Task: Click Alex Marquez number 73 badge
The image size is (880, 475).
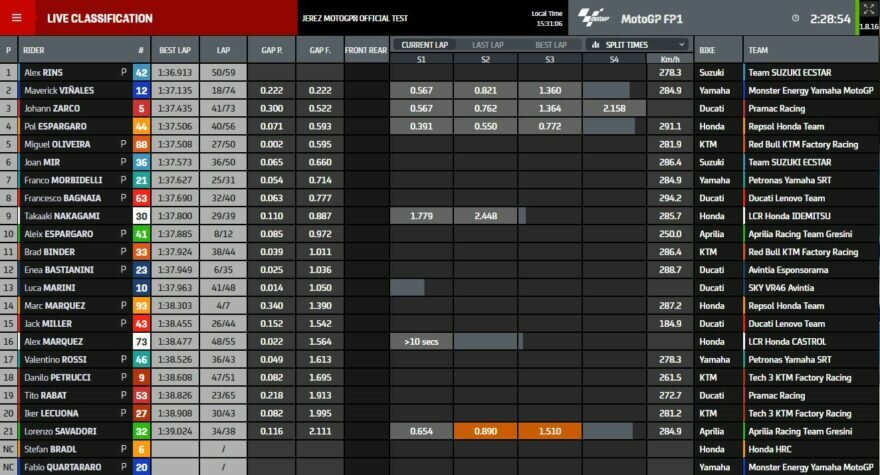Action: tap(141, 341)
